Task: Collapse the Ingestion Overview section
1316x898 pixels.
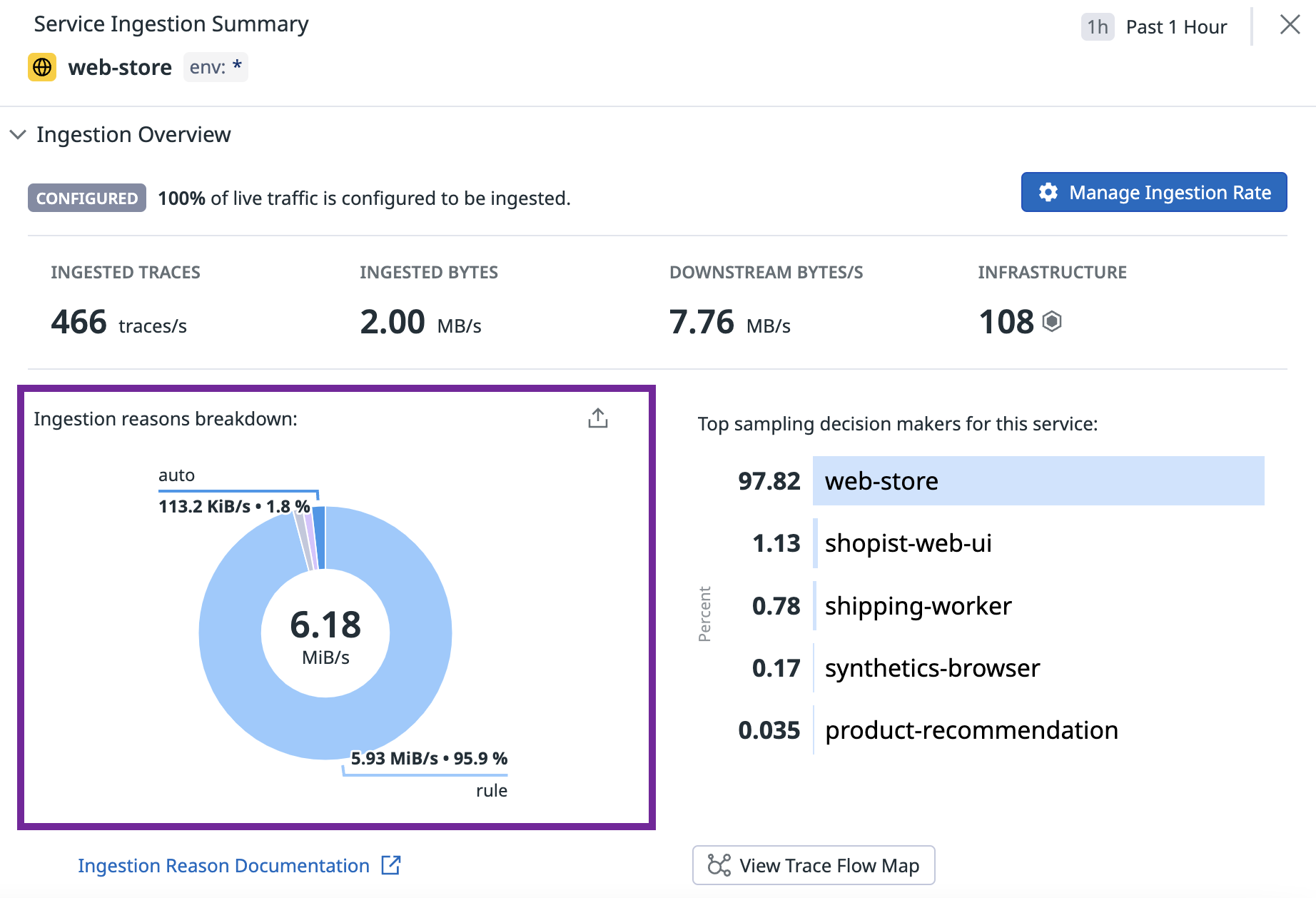Action: pyautogui.click(x=18, y=134)
